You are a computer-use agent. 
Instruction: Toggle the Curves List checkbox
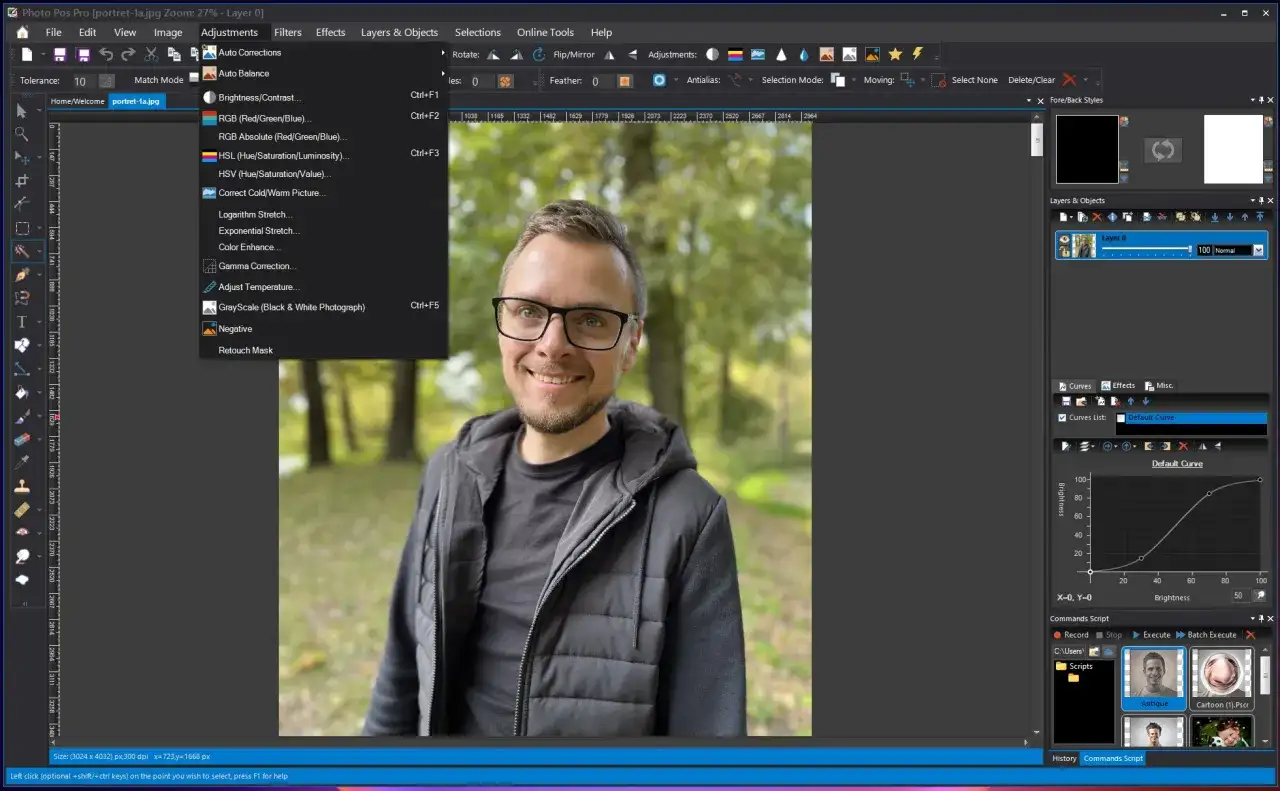coord(1062,417)
